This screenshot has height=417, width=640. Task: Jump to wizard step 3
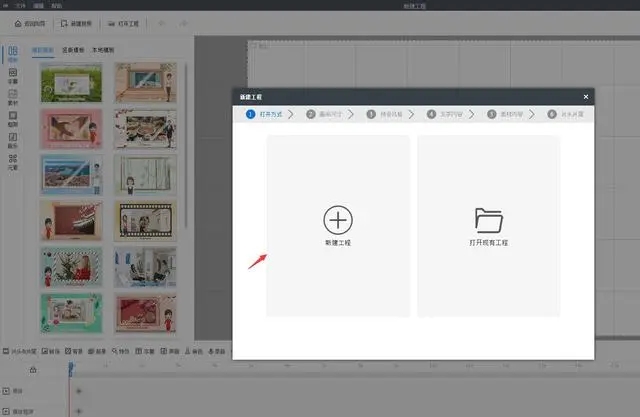coord(384,114)
